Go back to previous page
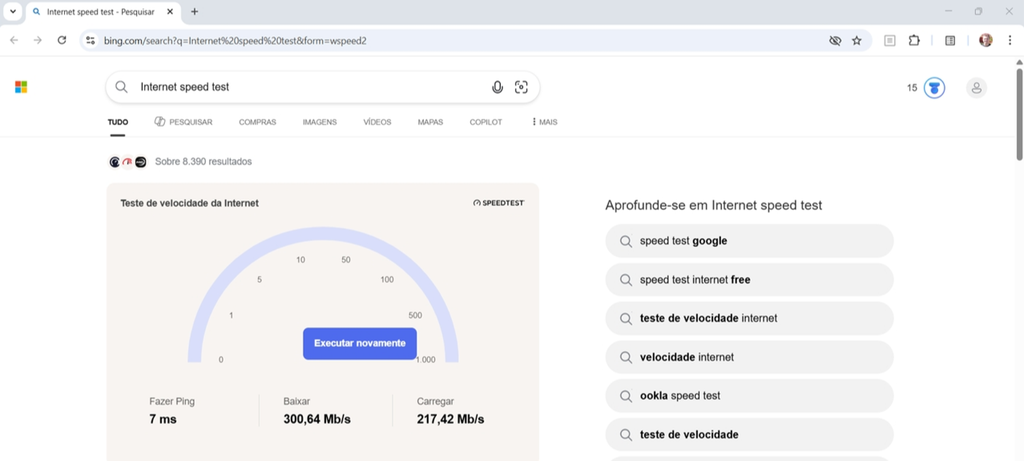Viewport: 1024px width, 461px height. click(x=14, y=40)
